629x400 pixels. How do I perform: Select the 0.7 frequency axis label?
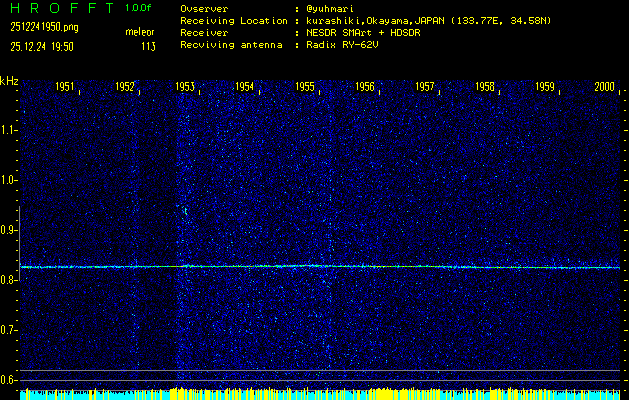[x=9, y=330]
